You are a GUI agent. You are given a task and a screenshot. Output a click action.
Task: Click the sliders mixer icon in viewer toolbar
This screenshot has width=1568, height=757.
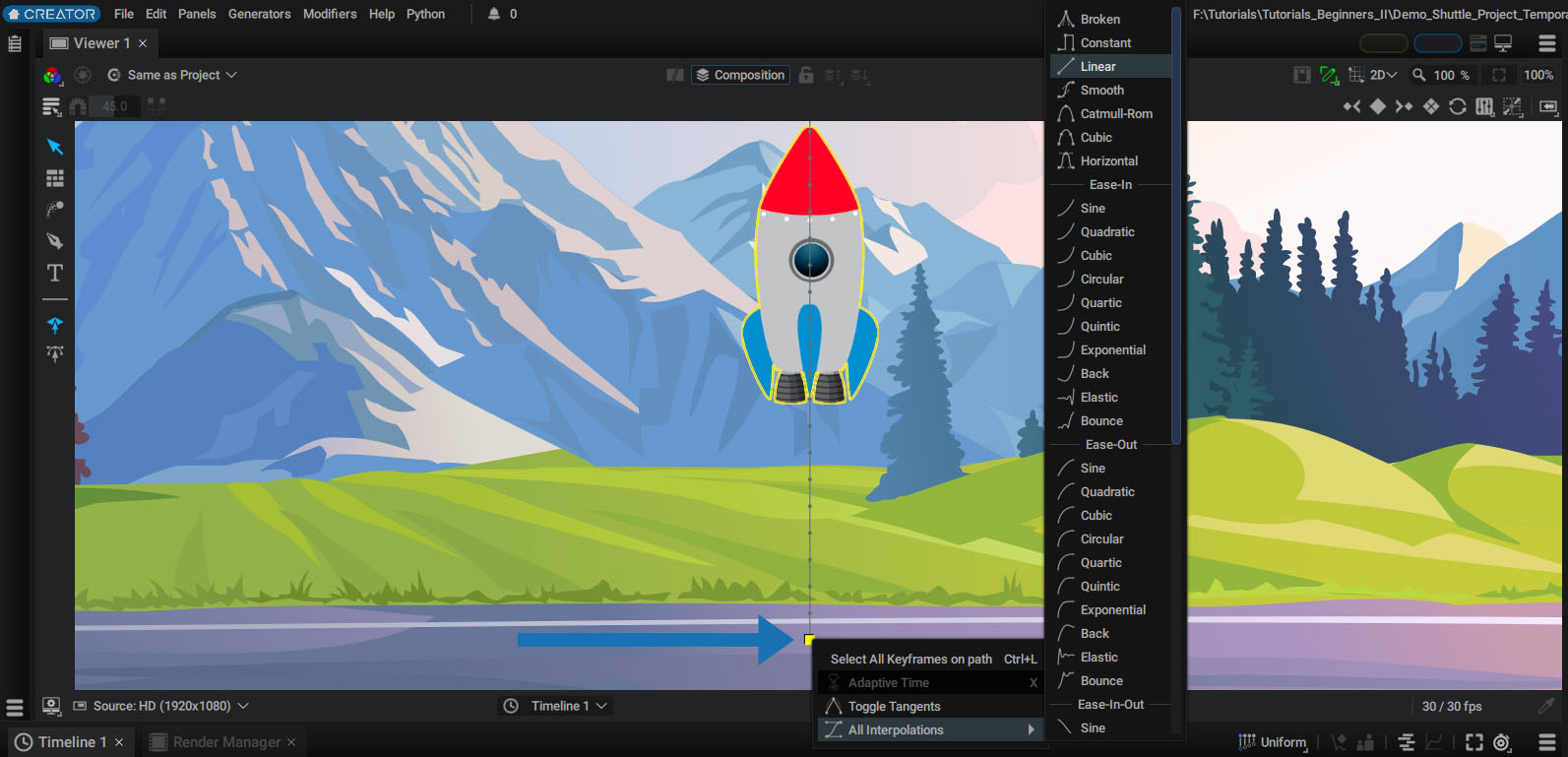tap(1484, 106)
